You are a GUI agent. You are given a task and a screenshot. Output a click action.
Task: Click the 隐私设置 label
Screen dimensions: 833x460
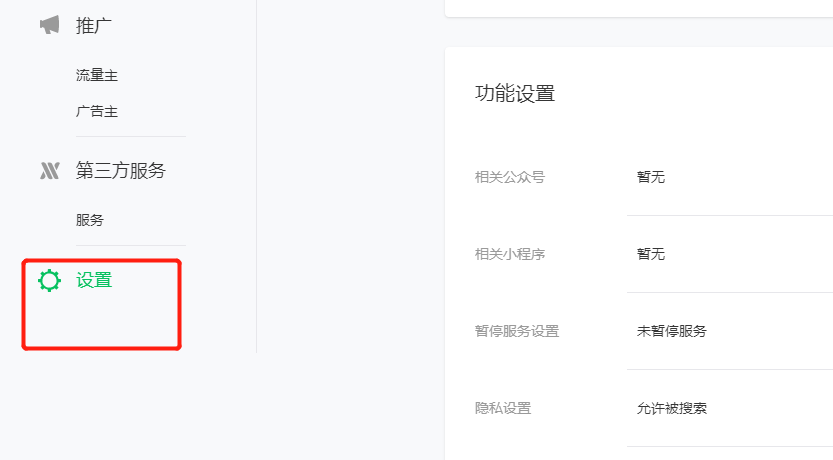[x=503, y=408]
